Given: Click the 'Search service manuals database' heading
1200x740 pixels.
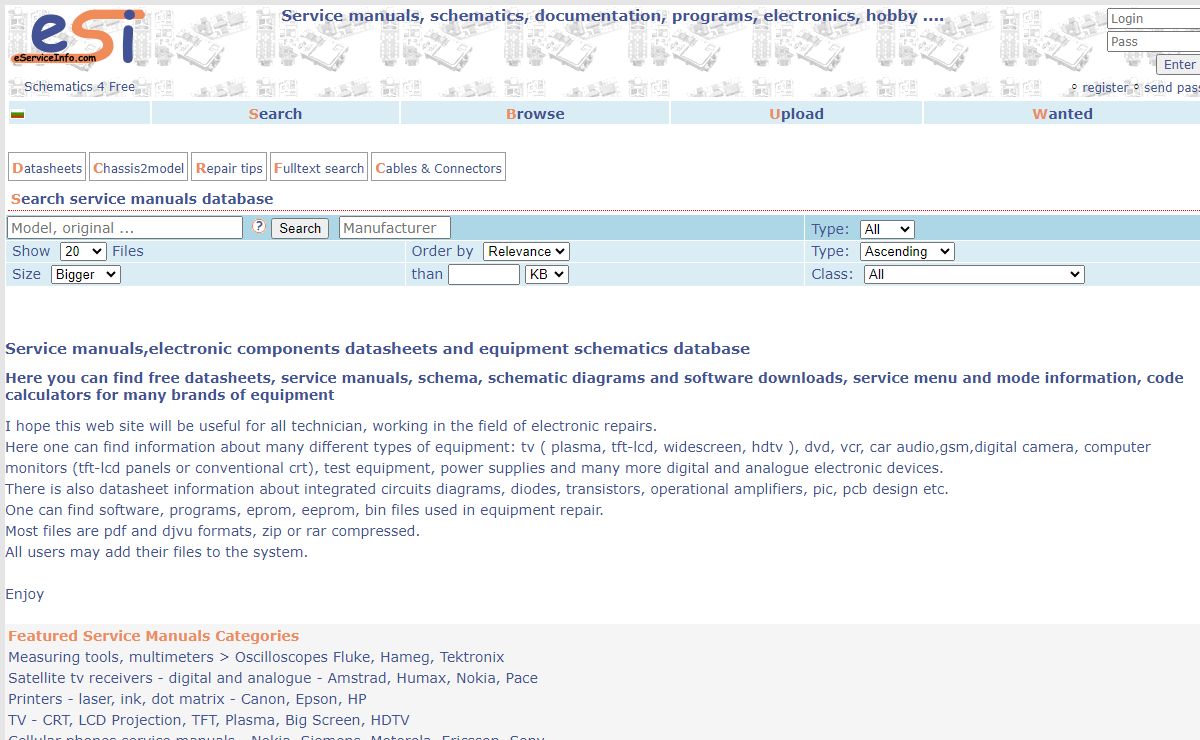Looking at the screenshot, I should (142, 198).
